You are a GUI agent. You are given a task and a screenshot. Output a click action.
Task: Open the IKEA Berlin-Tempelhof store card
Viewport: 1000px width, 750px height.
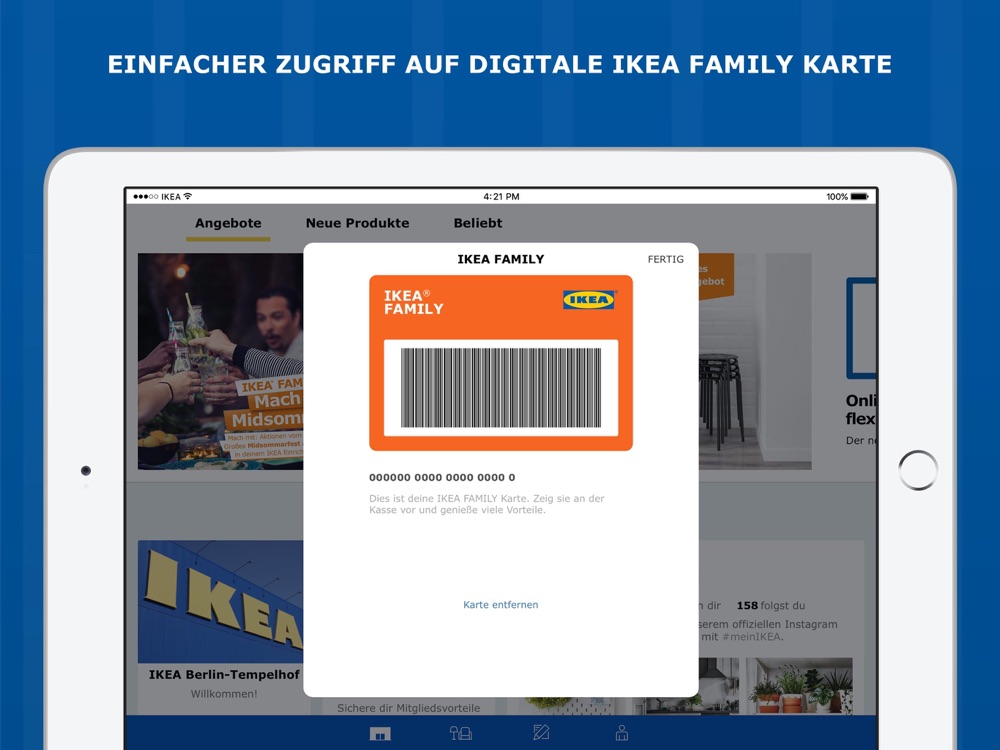[x=221, y=627]
